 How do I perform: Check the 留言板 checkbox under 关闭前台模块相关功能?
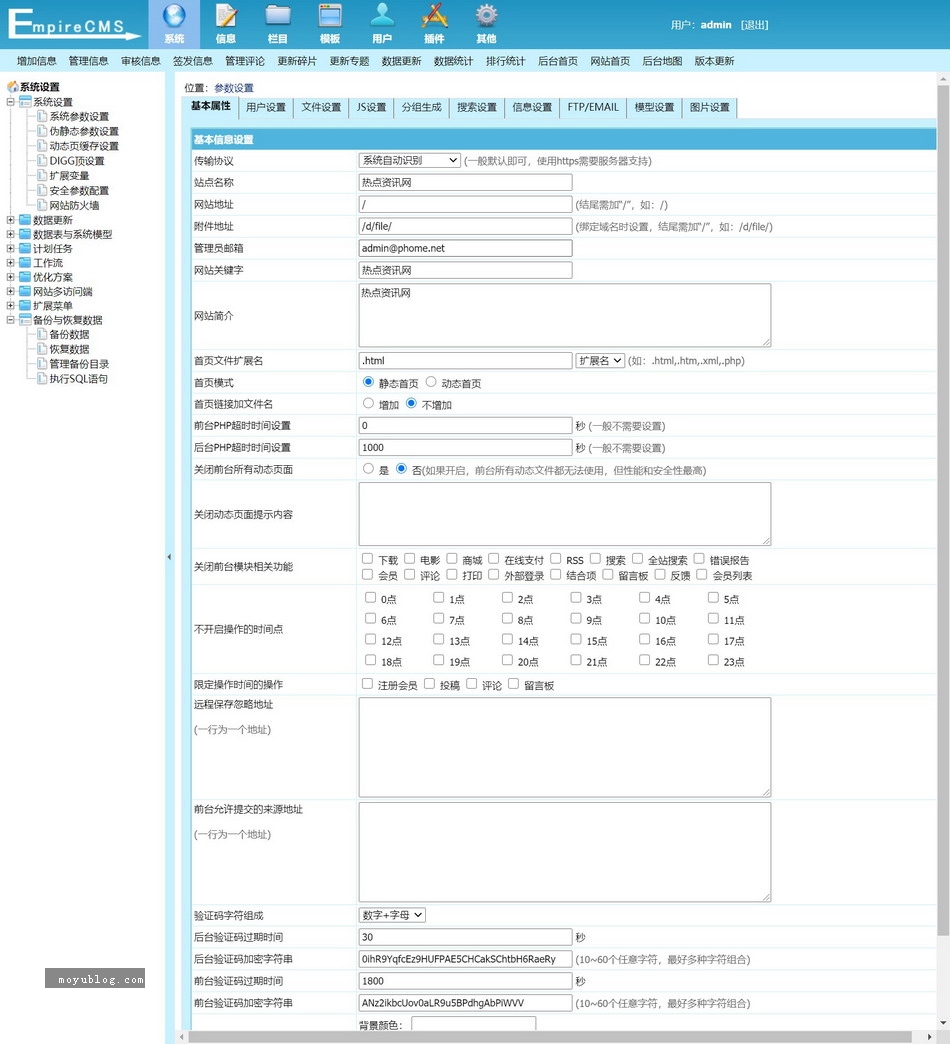click(x=608, y=574)
